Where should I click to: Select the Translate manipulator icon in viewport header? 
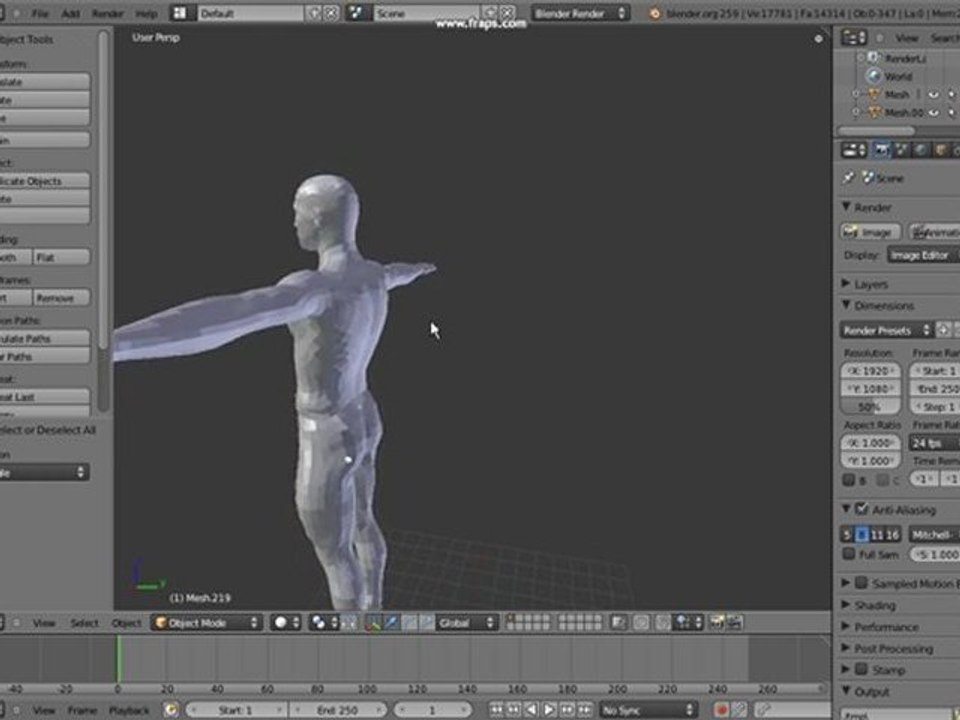point(391,623)
